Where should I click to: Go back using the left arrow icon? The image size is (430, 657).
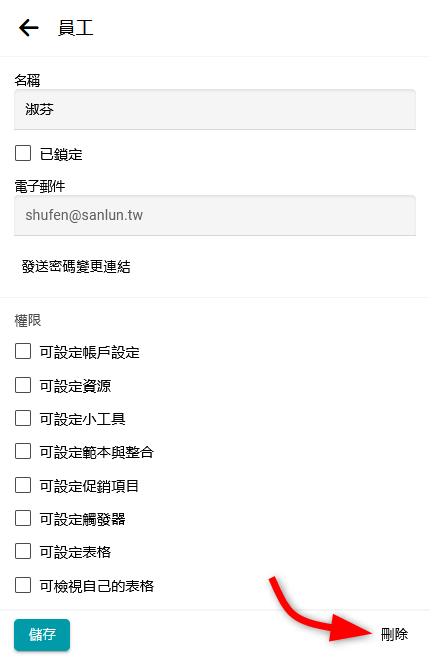point(28,28)
